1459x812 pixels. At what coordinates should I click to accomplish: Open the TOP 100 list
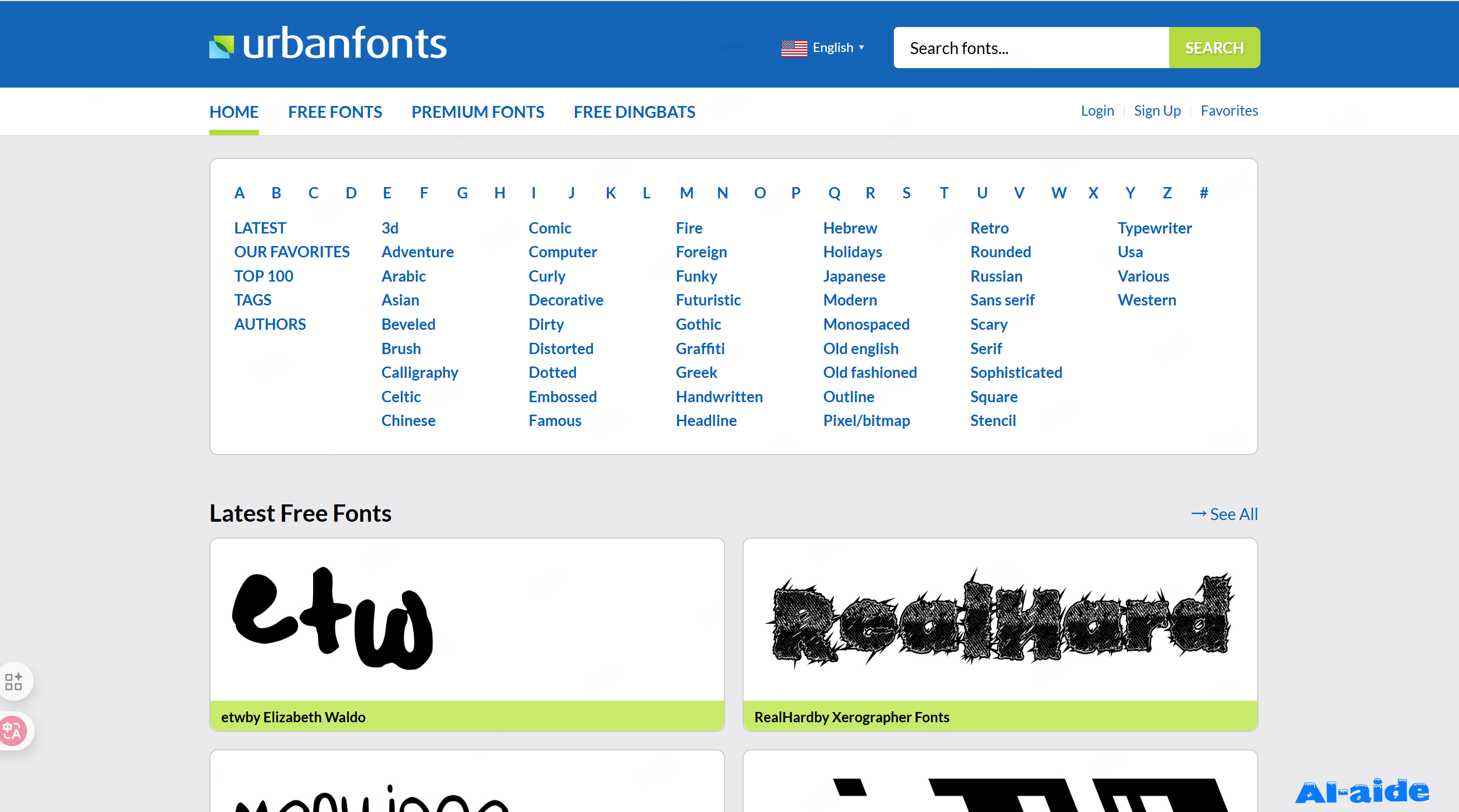coord(263,276)
